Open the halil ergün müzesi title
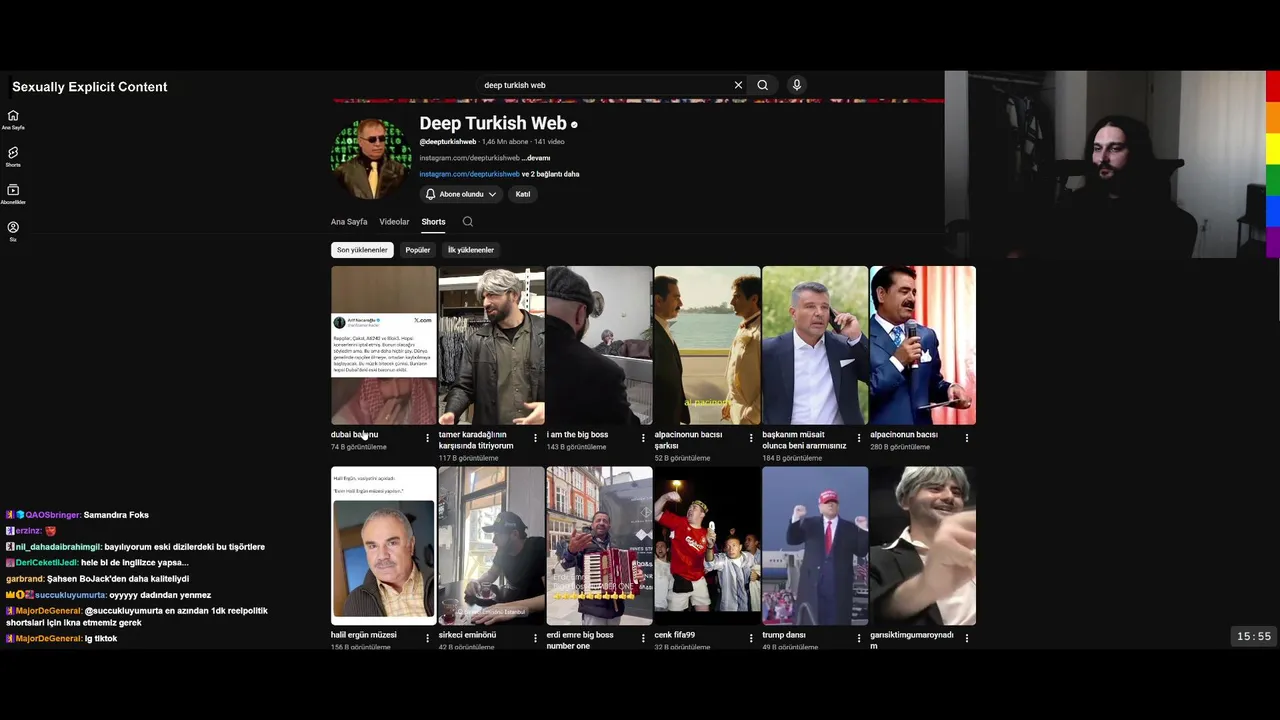The width and height of the screenshot is (1280, 720). 364,635
